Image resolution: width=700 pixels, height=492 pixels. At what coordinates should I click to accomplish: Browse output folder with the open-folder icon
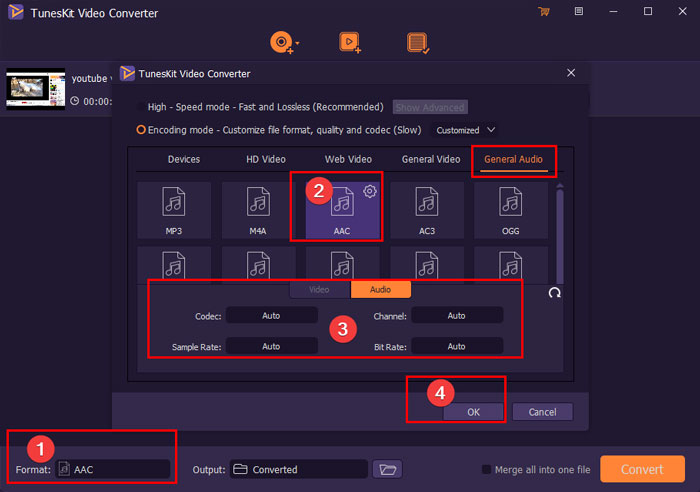coord(387,469)
